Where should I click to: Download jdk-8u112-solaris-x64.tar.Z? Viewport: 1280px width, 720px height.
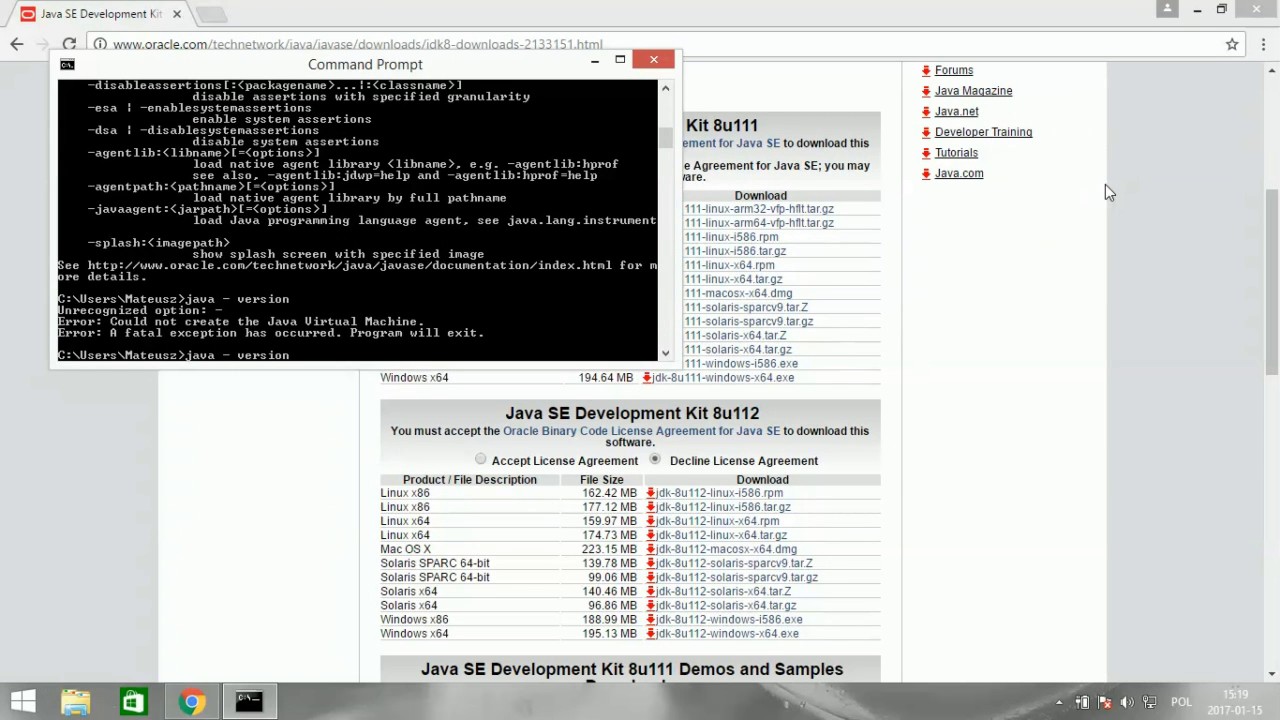(x=724, y=591)
